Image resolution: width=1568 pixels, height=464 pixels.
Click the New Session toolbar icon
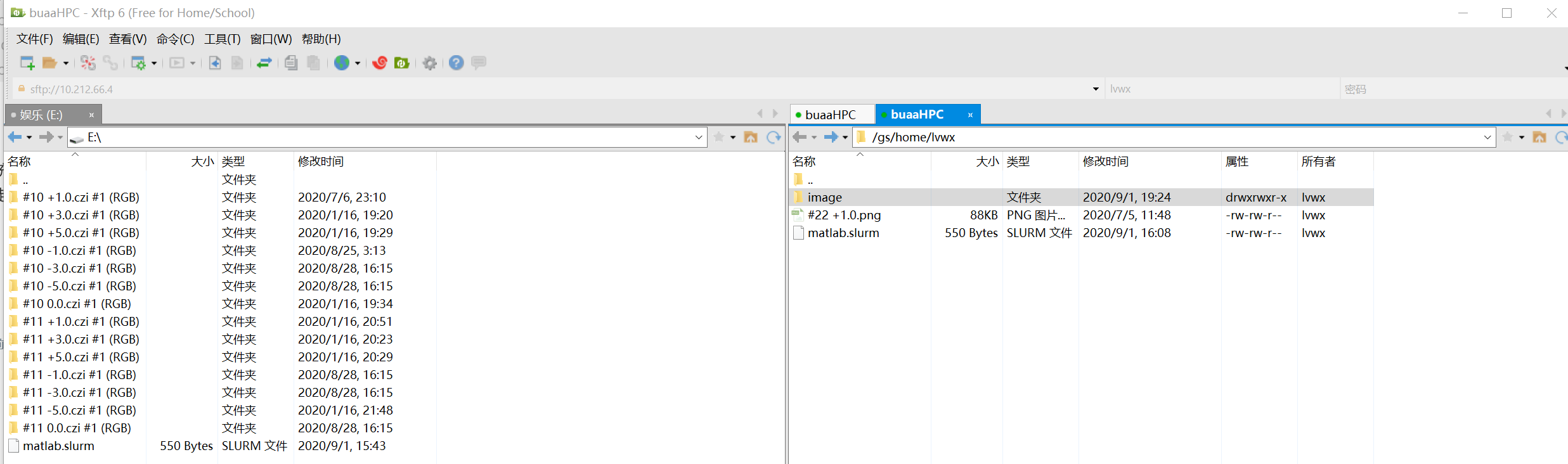point(27,63)
